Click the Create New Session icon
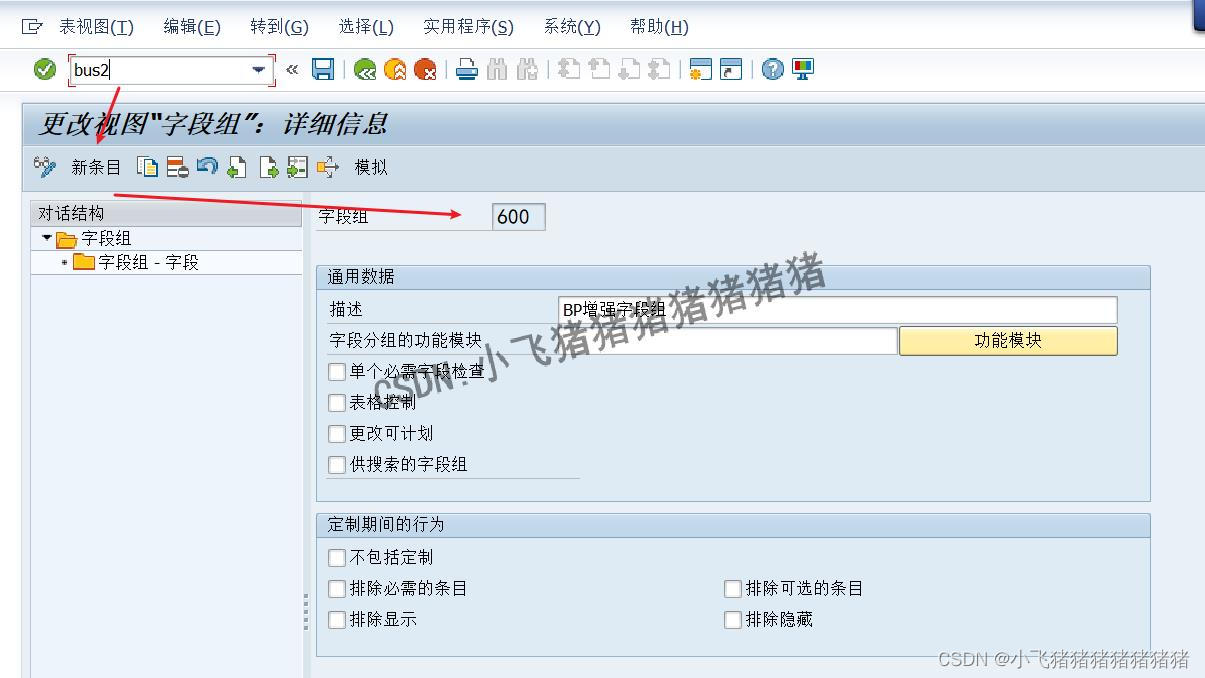This screenshot has width=1205, height=678. pos(701,69)
